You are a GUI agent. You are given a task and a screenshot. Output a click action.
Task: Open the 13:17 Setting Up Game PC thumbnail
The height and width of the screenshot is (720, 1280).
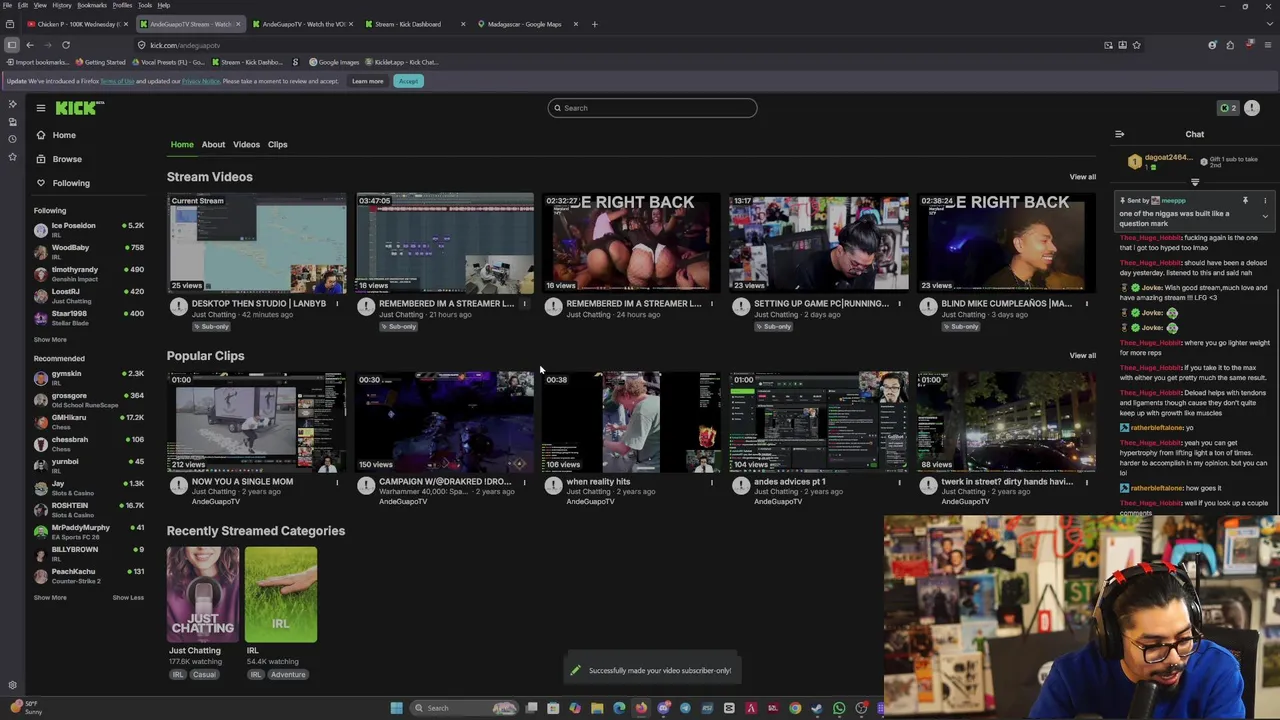819,243
